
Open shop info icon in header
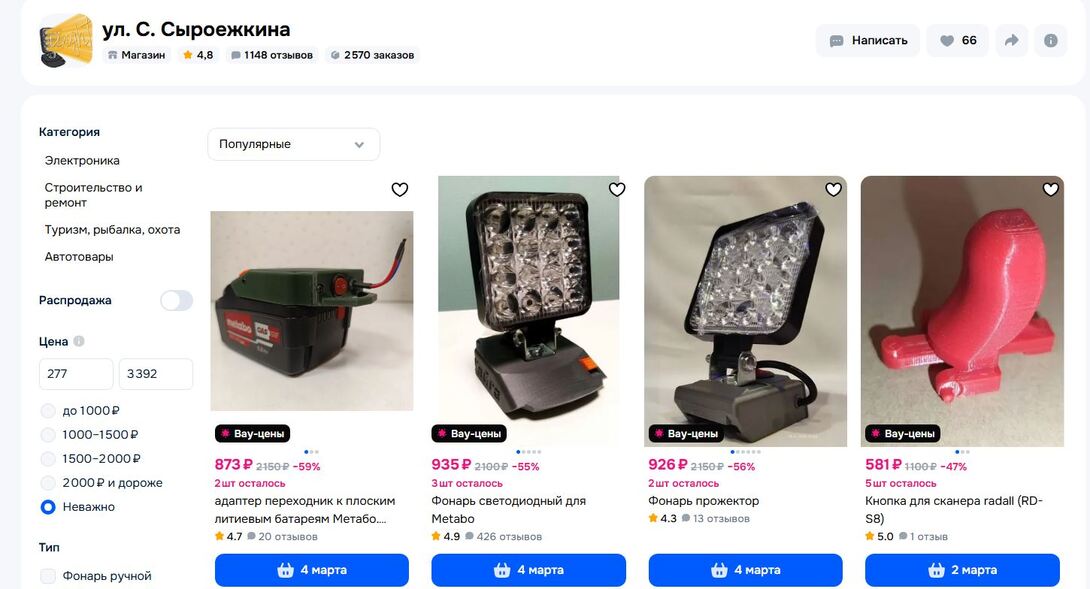click(1050, 41)
